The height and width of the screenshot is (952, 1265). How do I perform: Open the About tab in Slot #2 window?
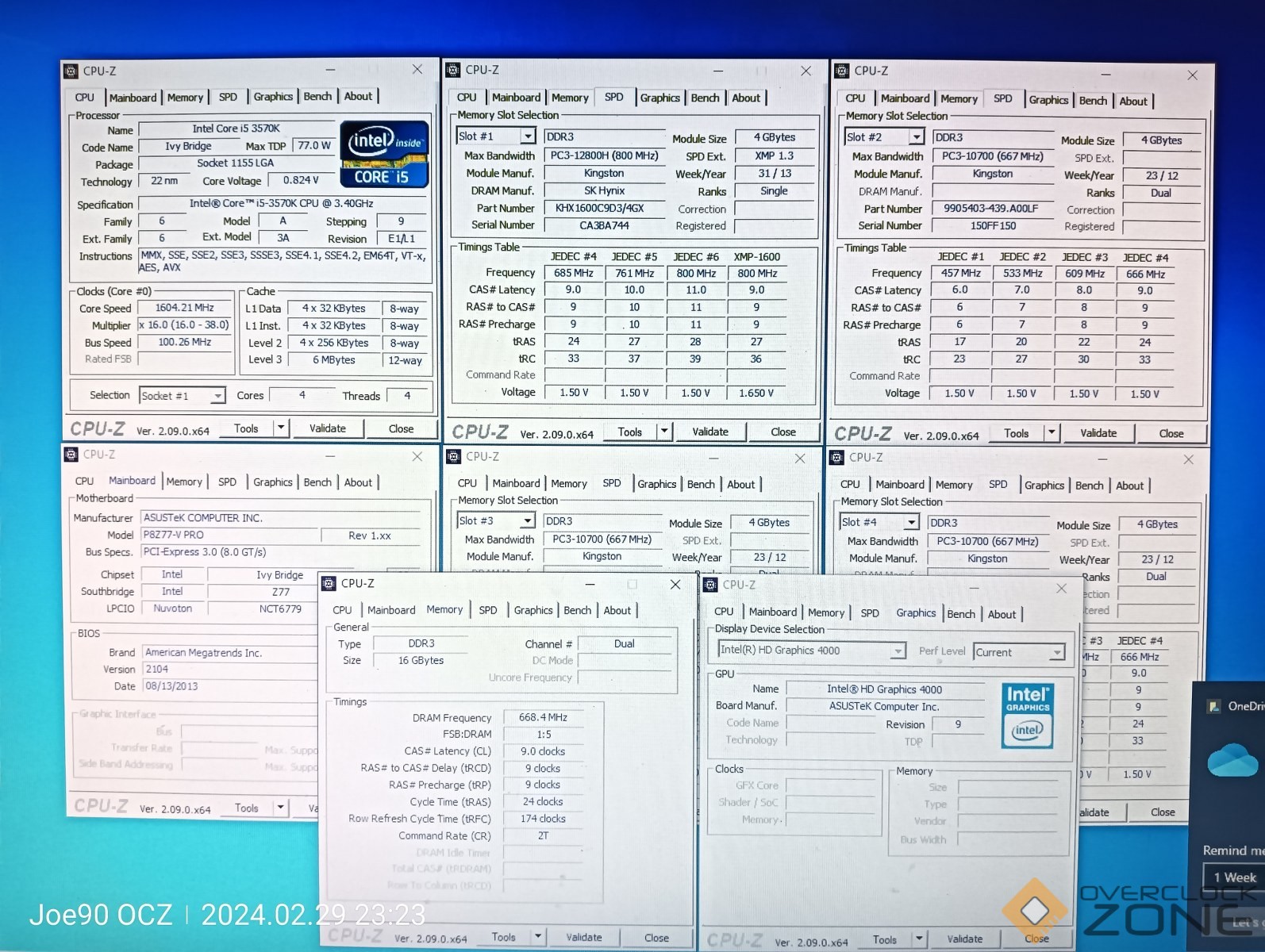pyautogui.click(x=1133, y=101)
